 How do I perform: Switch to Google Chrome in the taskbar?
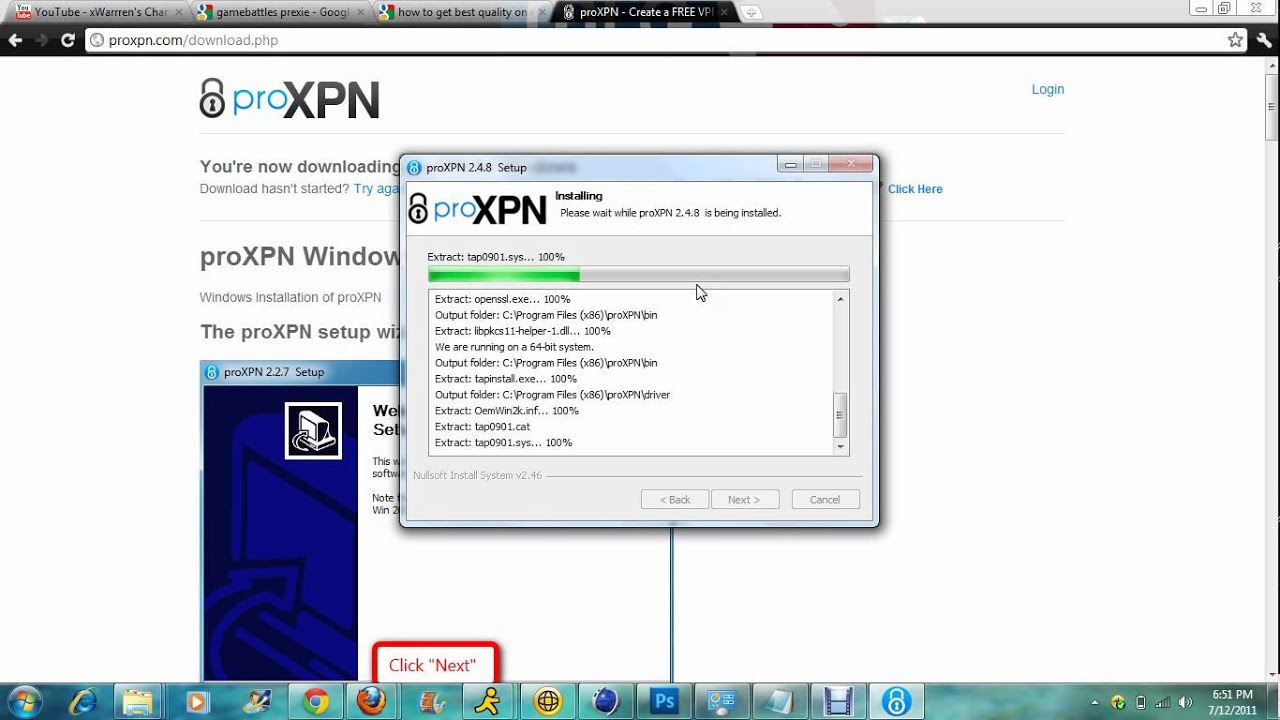click(x=316, y=702)
